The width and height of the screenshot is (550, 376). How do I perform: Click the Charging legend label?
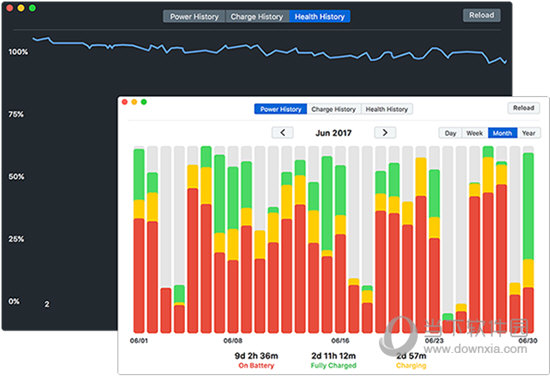[x=411, y=365]
